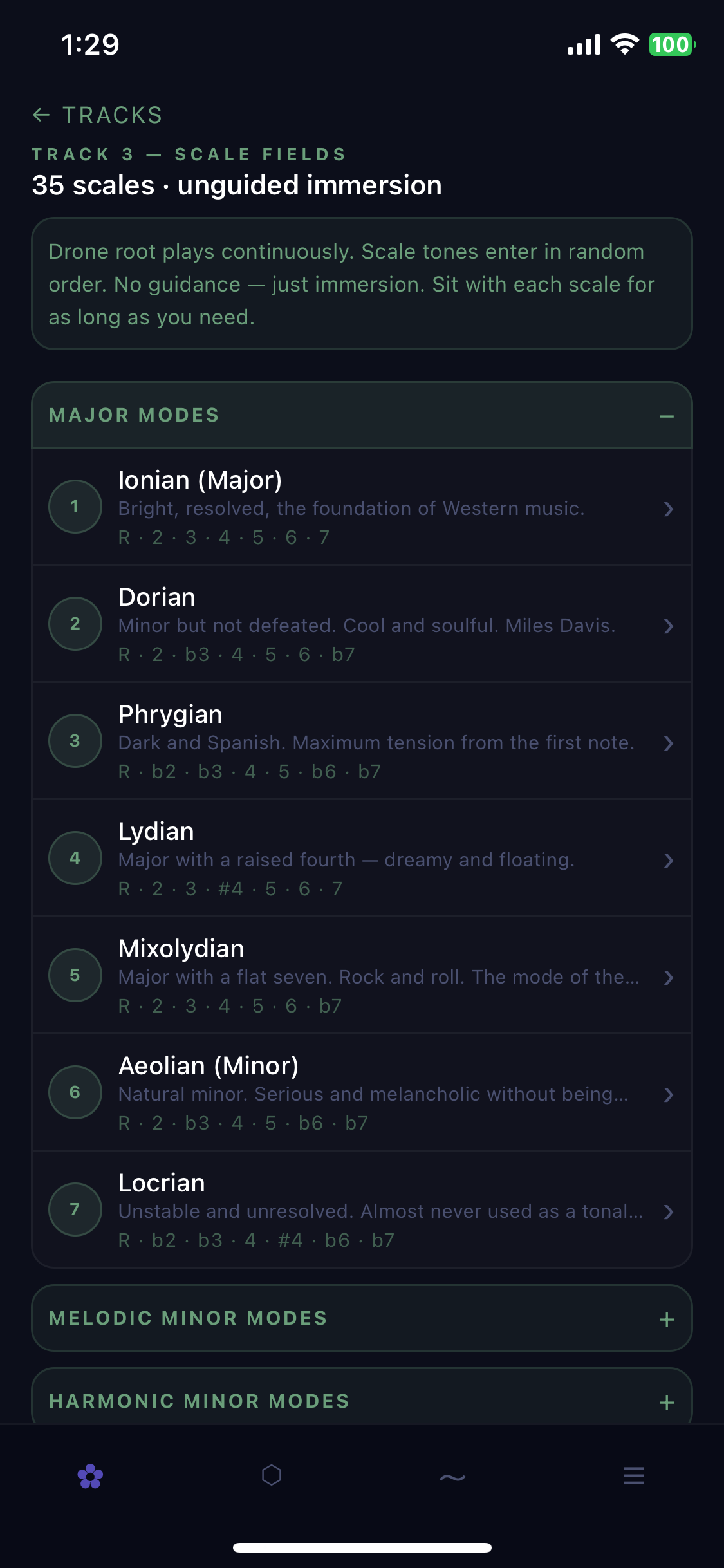The image size is (724, 1568).
Task: Tap the number 1 circle for Ionian
Action: [x=75, y=507]
